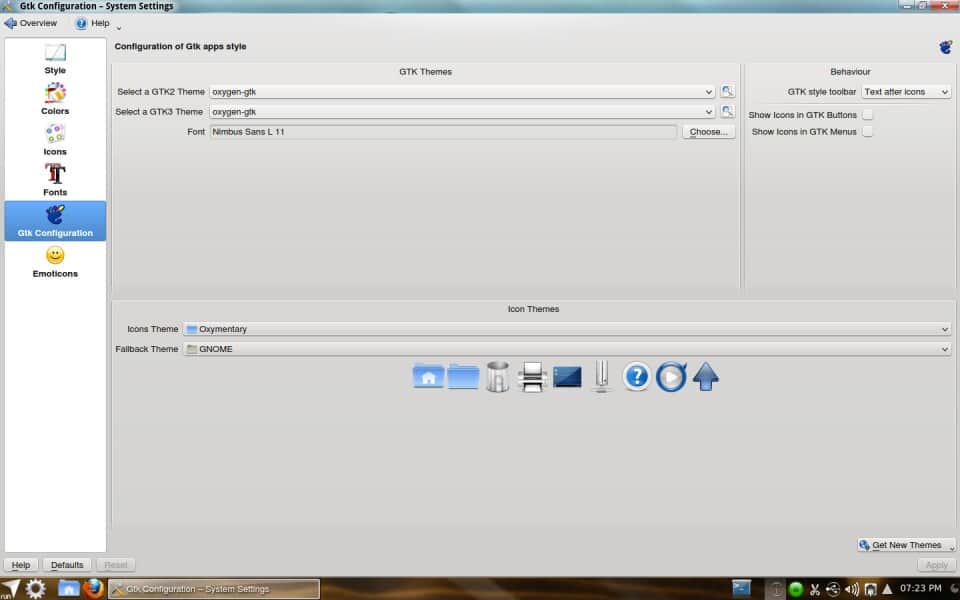Click the Apply button

(x=936, y=564)
